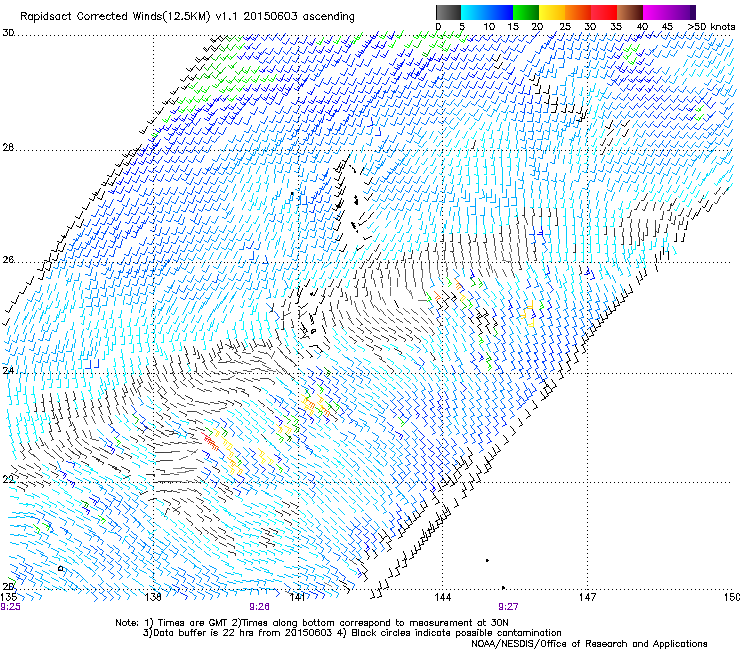The height and width of the screenshot is (650, 740).
Task: Click the purple time stamp '9:26'
Action: [x=259, y=607]
